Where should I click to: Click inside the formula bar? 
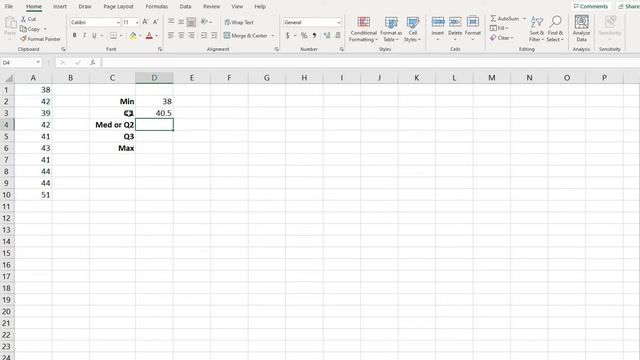coord(371,62)
